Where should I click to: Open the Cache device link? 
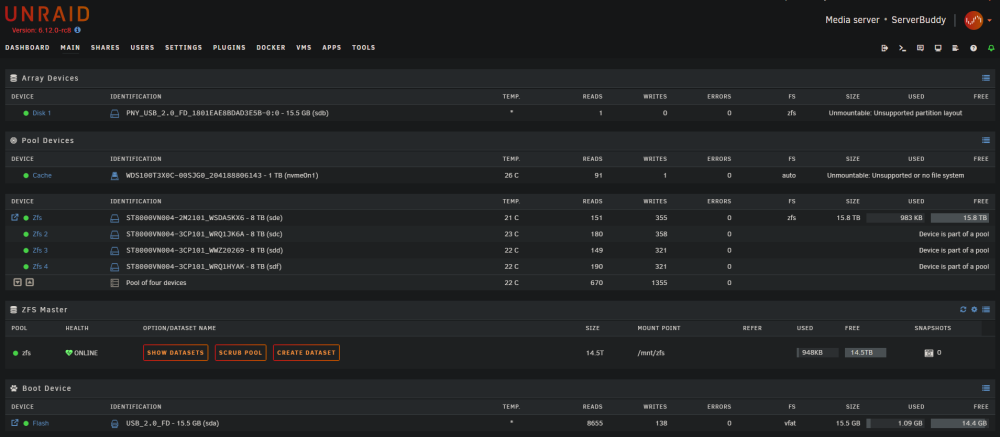pyautogui.click(x=42, y=175)
